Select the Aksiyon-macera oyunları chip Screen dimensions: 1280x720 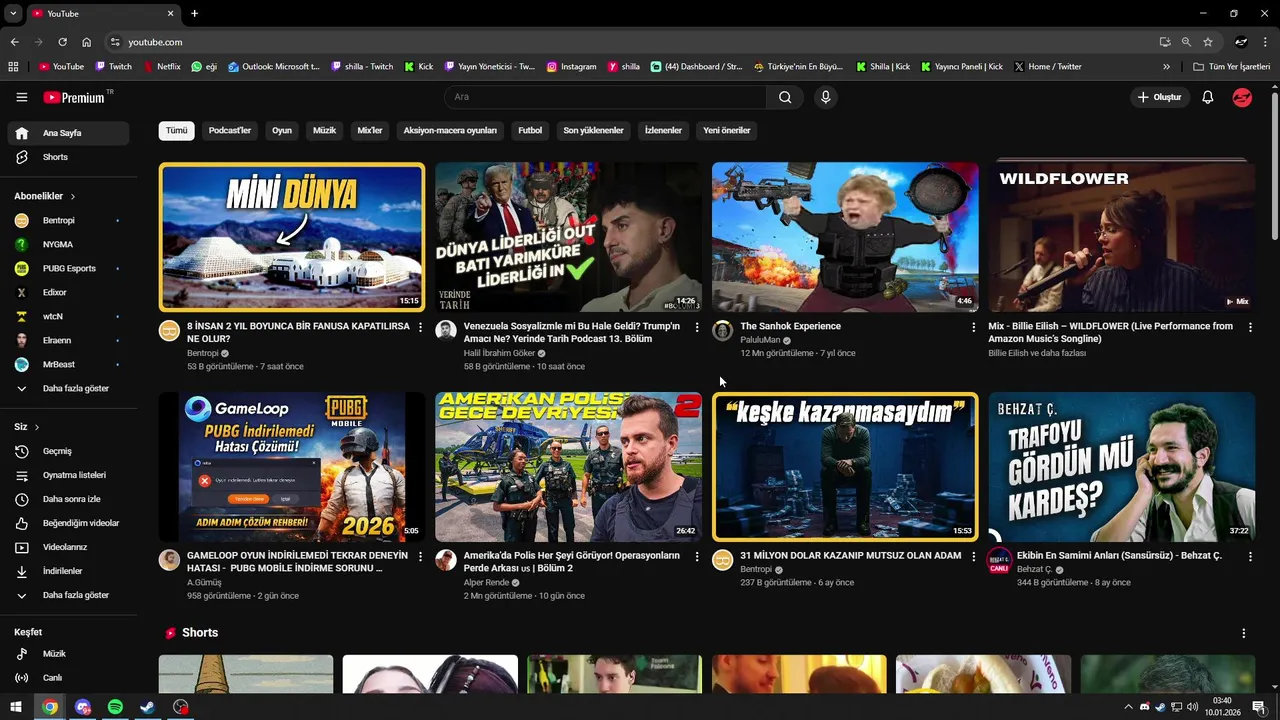pyautogui.click(x=450, y=131)
